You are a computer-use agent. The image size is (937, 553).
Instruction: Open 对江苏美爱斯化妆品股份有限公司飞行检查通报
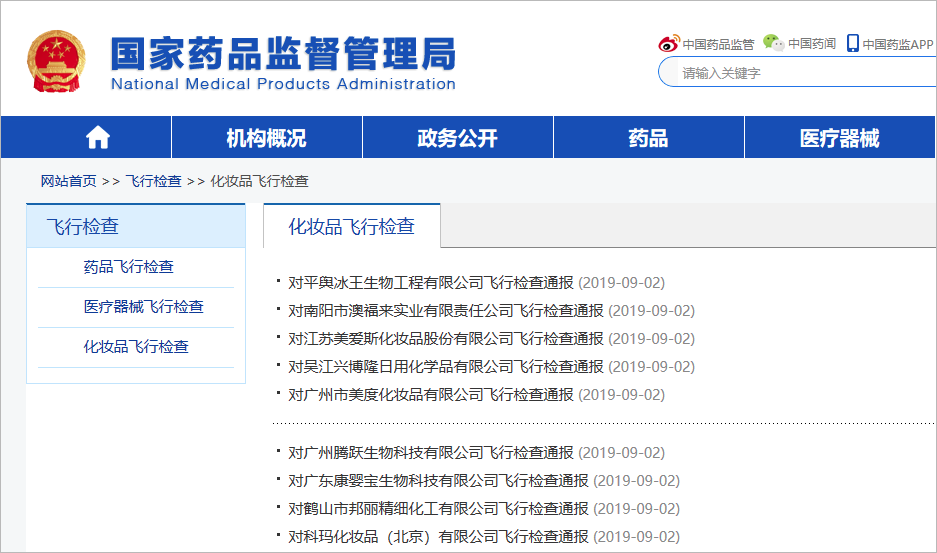[x=446, y=339]
